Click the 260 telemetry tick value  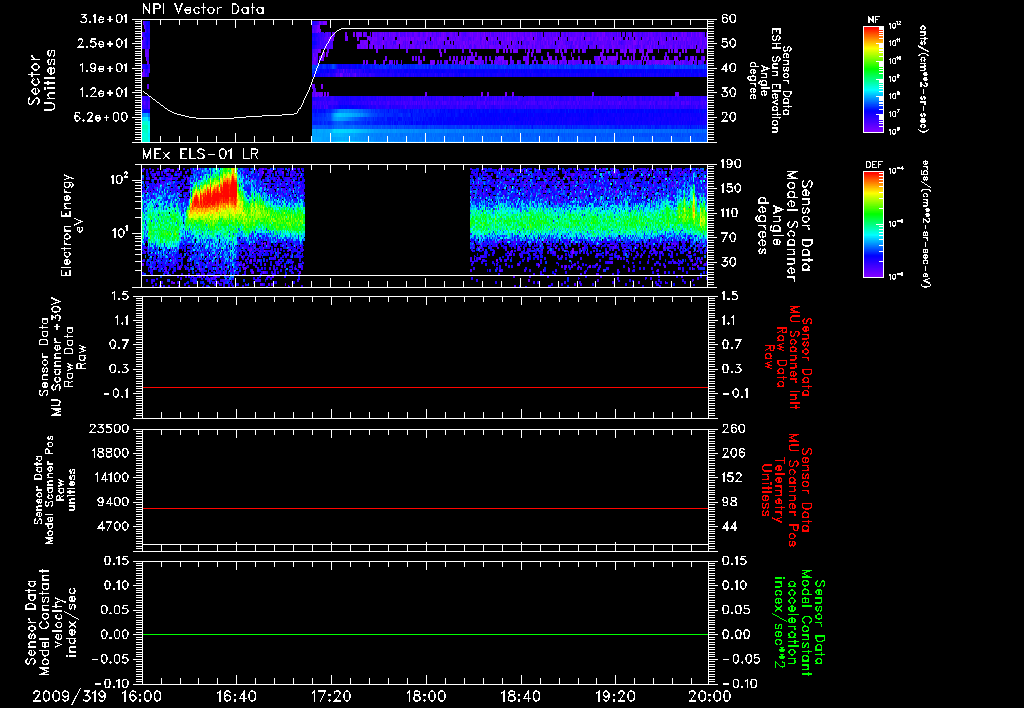733,428
